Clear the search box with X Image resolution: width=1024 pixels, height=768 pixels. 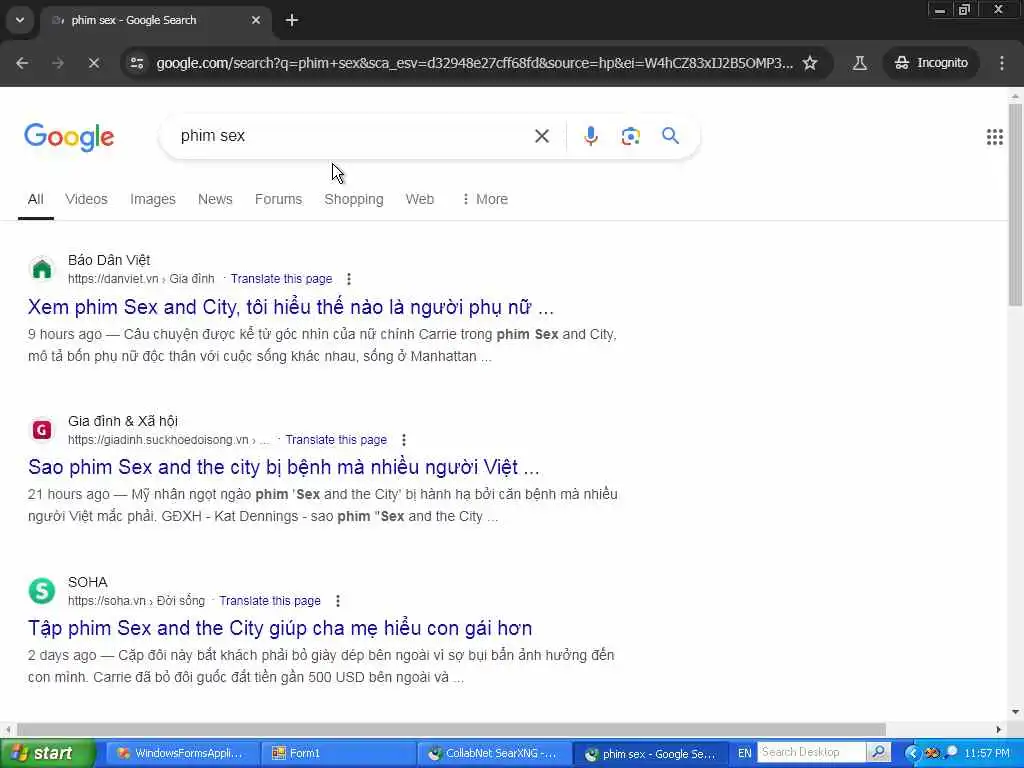point(541,136)
